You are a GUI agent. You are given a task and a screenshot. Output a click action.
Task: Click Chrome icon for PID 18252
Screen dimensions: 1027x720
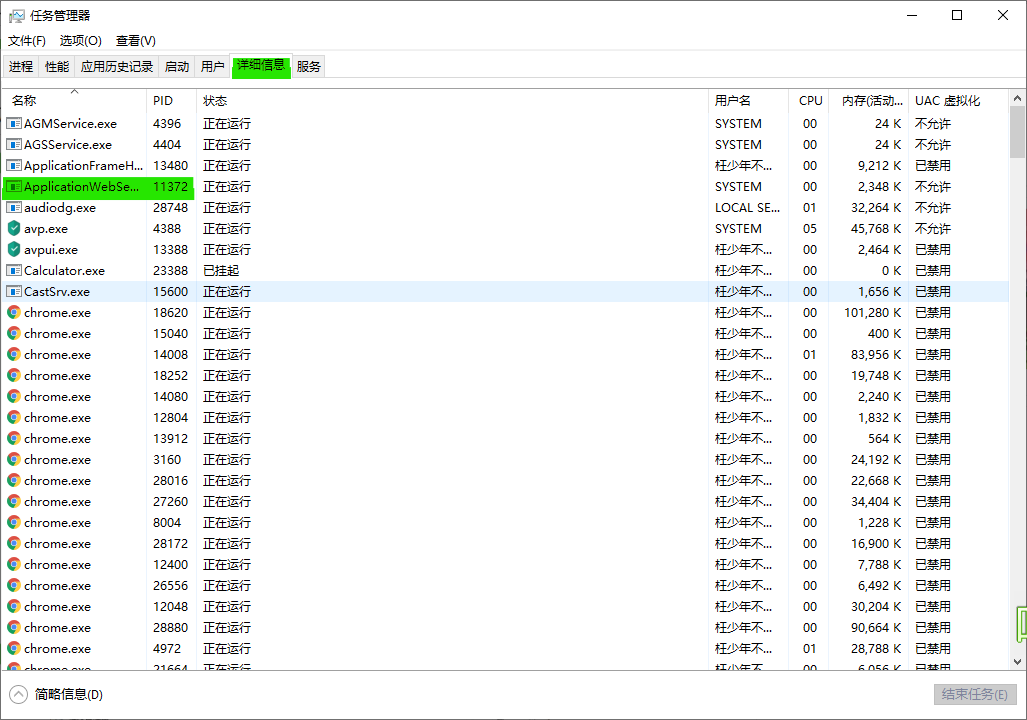tap(14, 375)
